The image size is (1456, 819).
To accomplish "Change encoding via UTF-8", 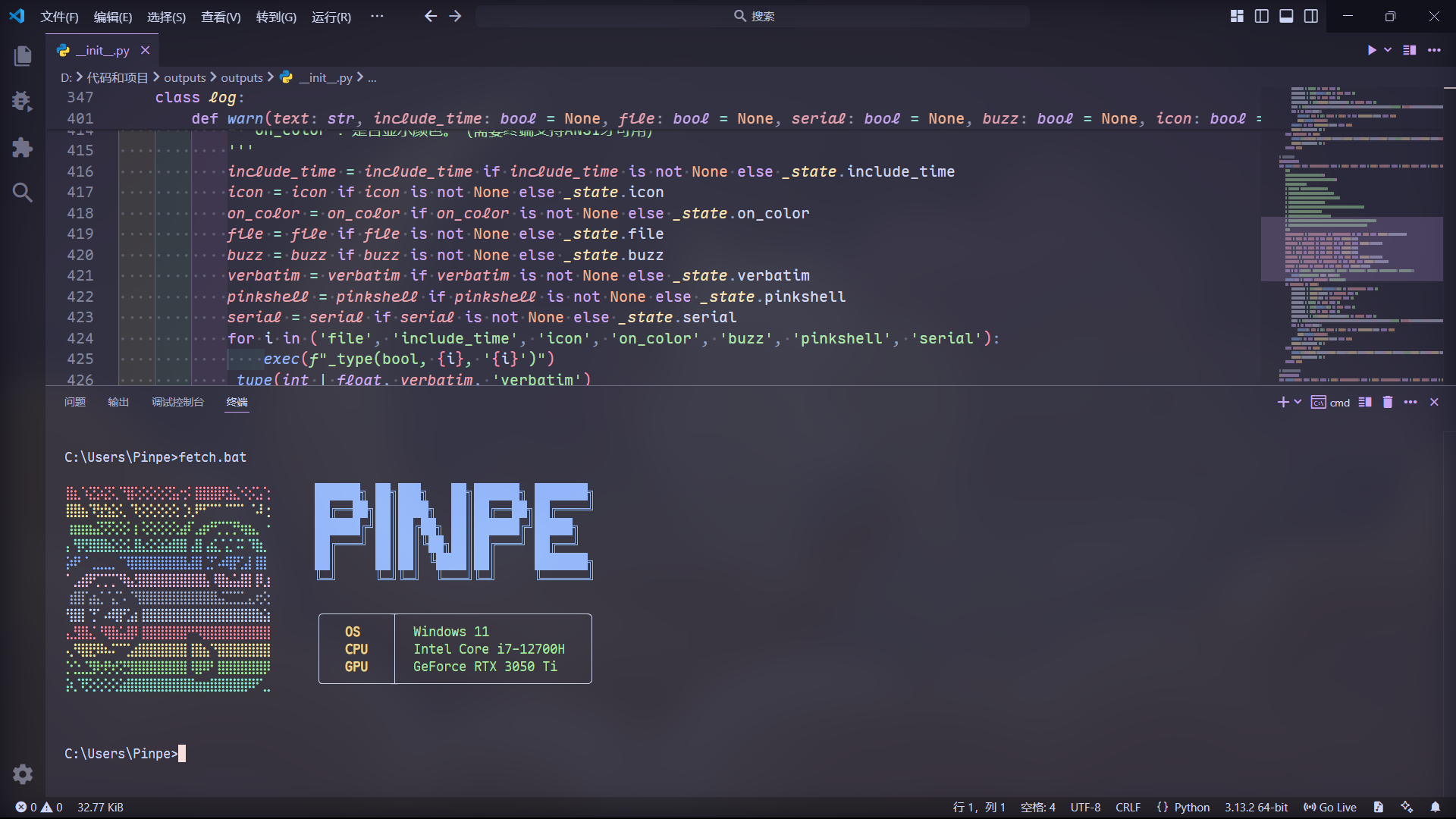I will pos(1085,807).
